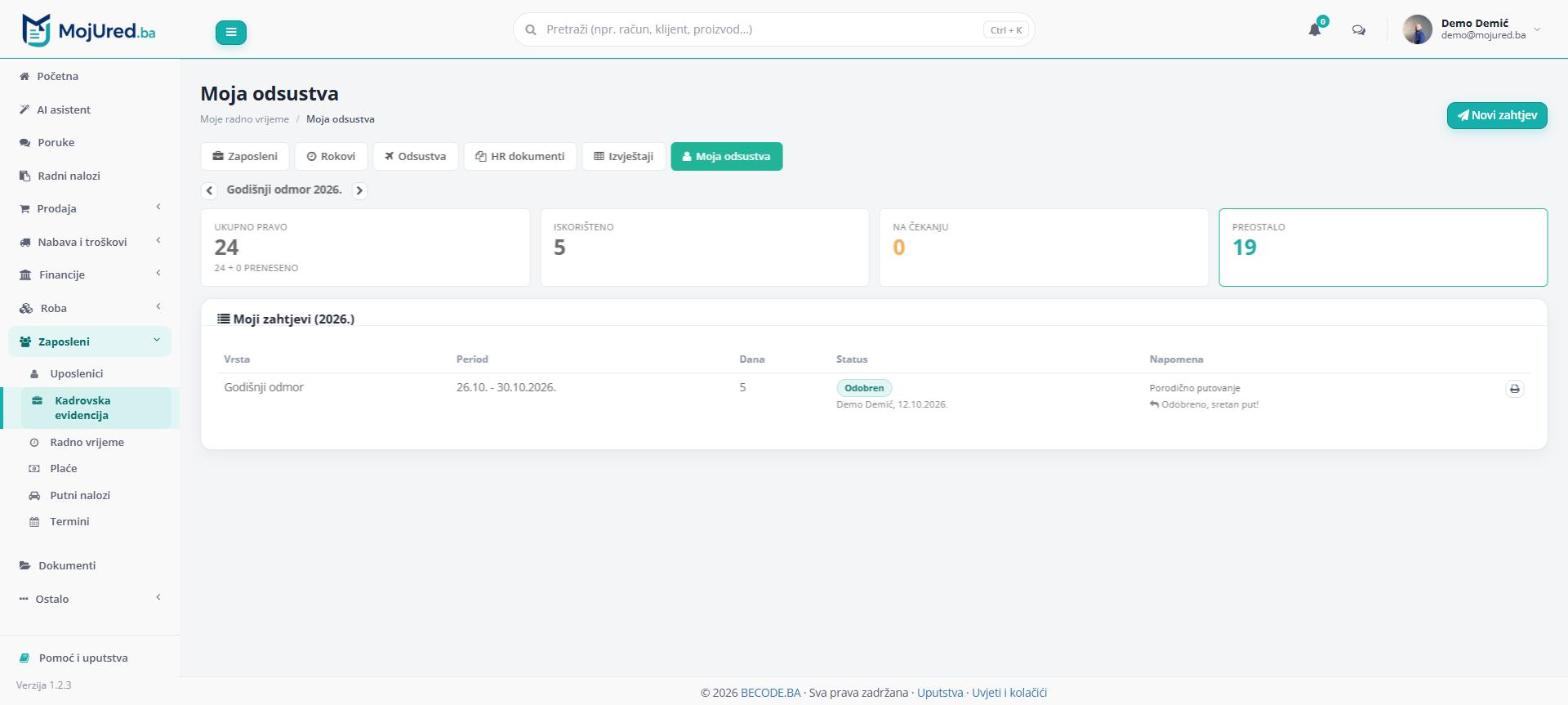Click the Novi zahtjev button
The width and height of the screenshot is (1568, 705).
click(1497, 115)
